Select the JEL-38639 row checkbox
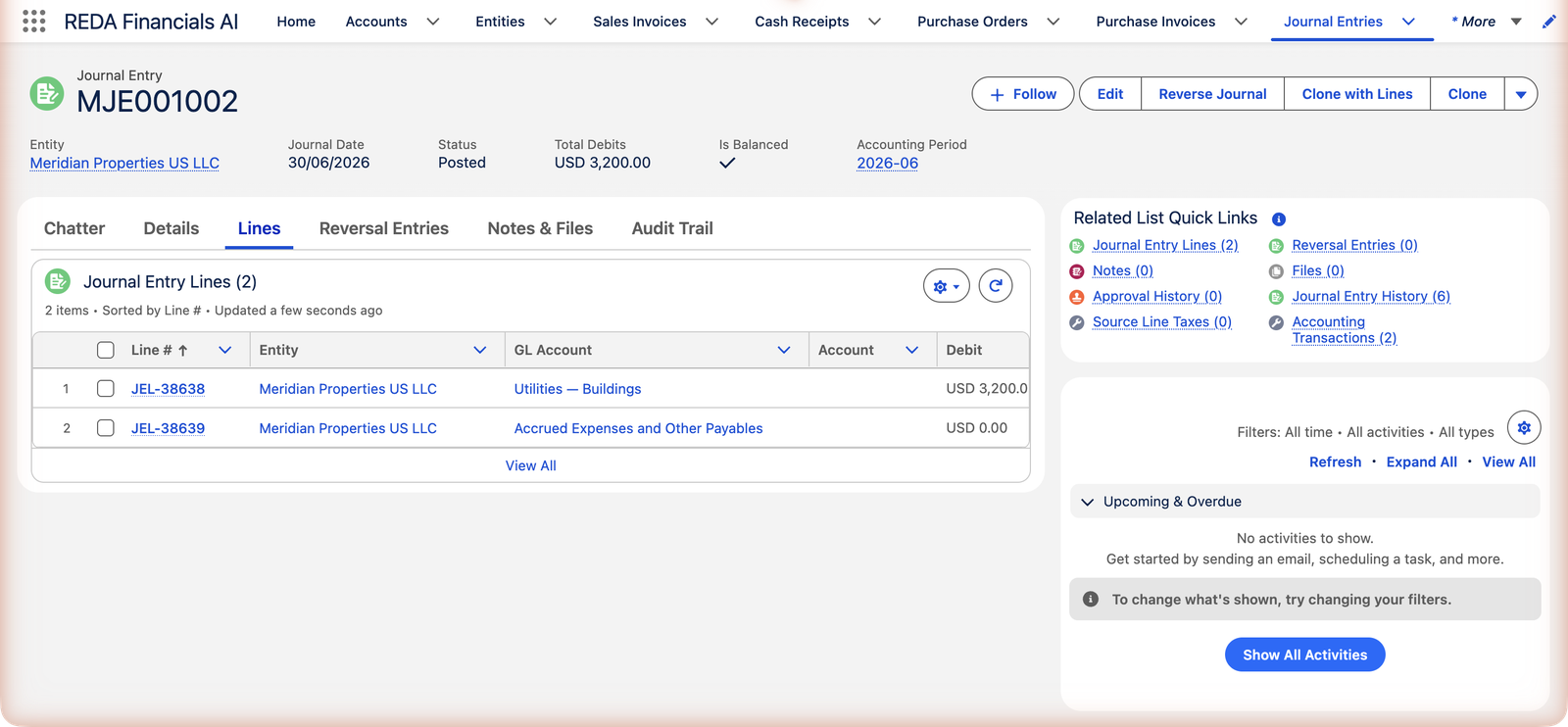Screen dimensions: 1568x727 (106, 428)
